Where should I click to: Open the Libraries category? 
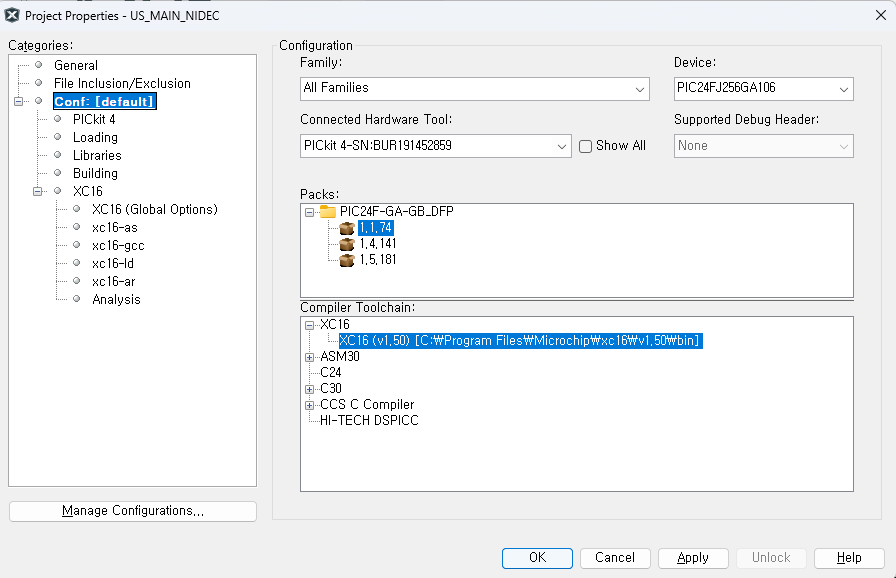(x=97, y=155)
